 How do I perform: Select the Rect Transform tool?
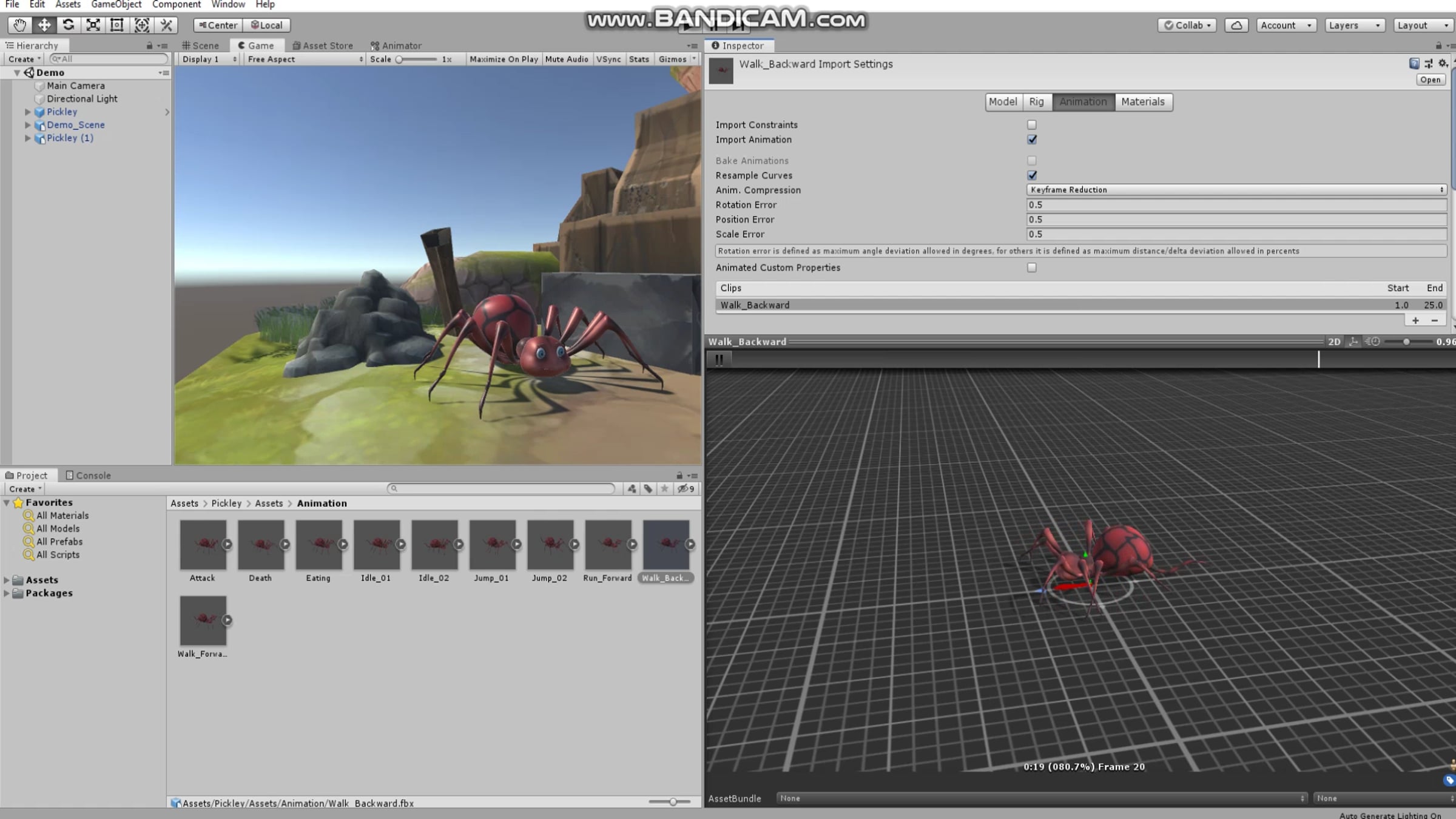(117, 25)
